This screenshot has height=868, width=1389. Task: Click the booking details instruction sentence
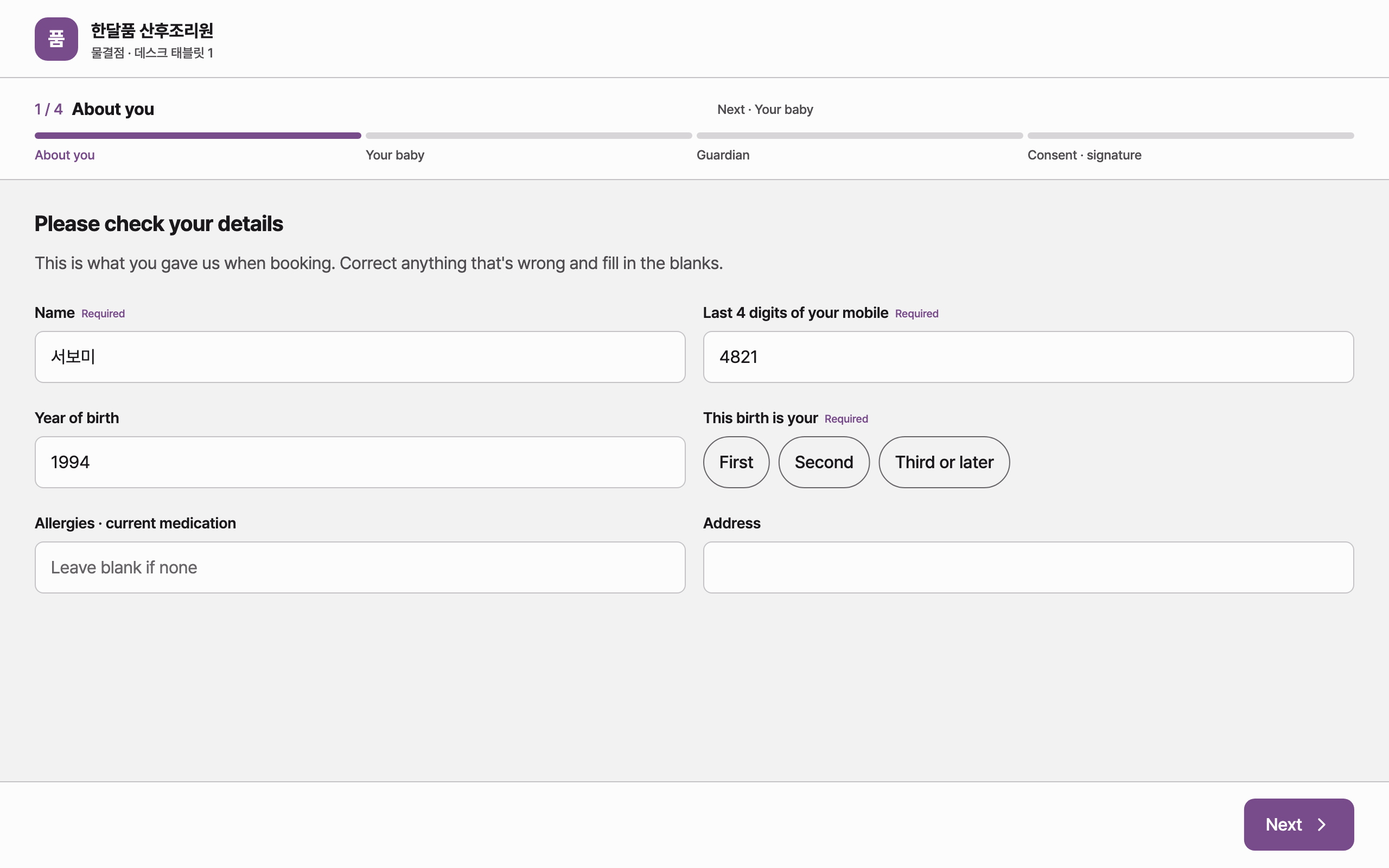pos(379,263)
